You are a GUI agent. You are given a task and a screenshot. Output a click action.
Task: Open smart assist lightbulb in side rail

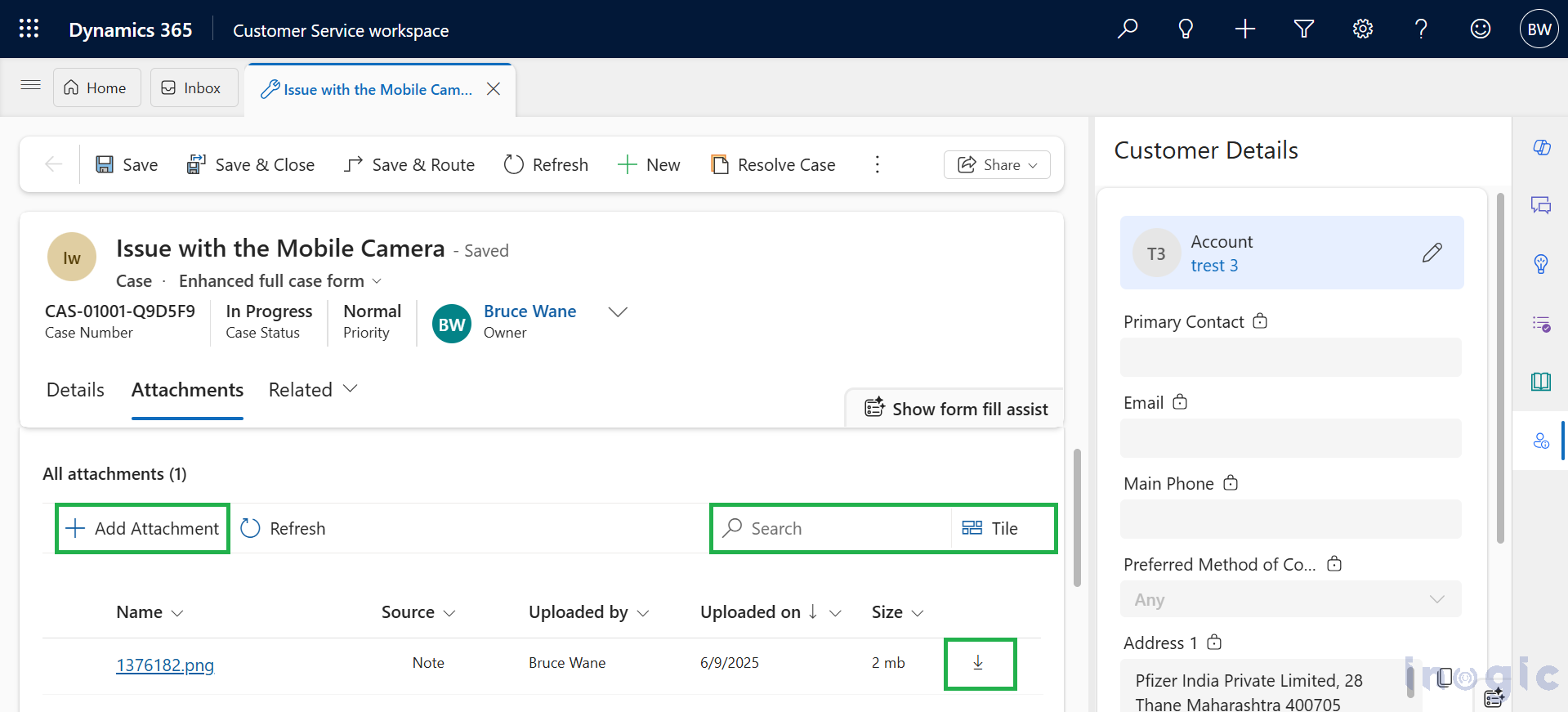click(x=1542, y=264)
